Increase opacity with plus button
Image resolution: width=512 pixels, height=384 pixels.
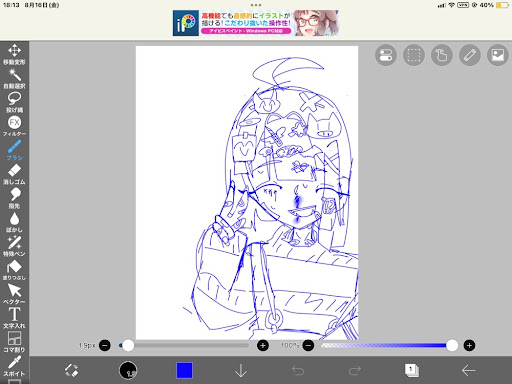point(469,345)
